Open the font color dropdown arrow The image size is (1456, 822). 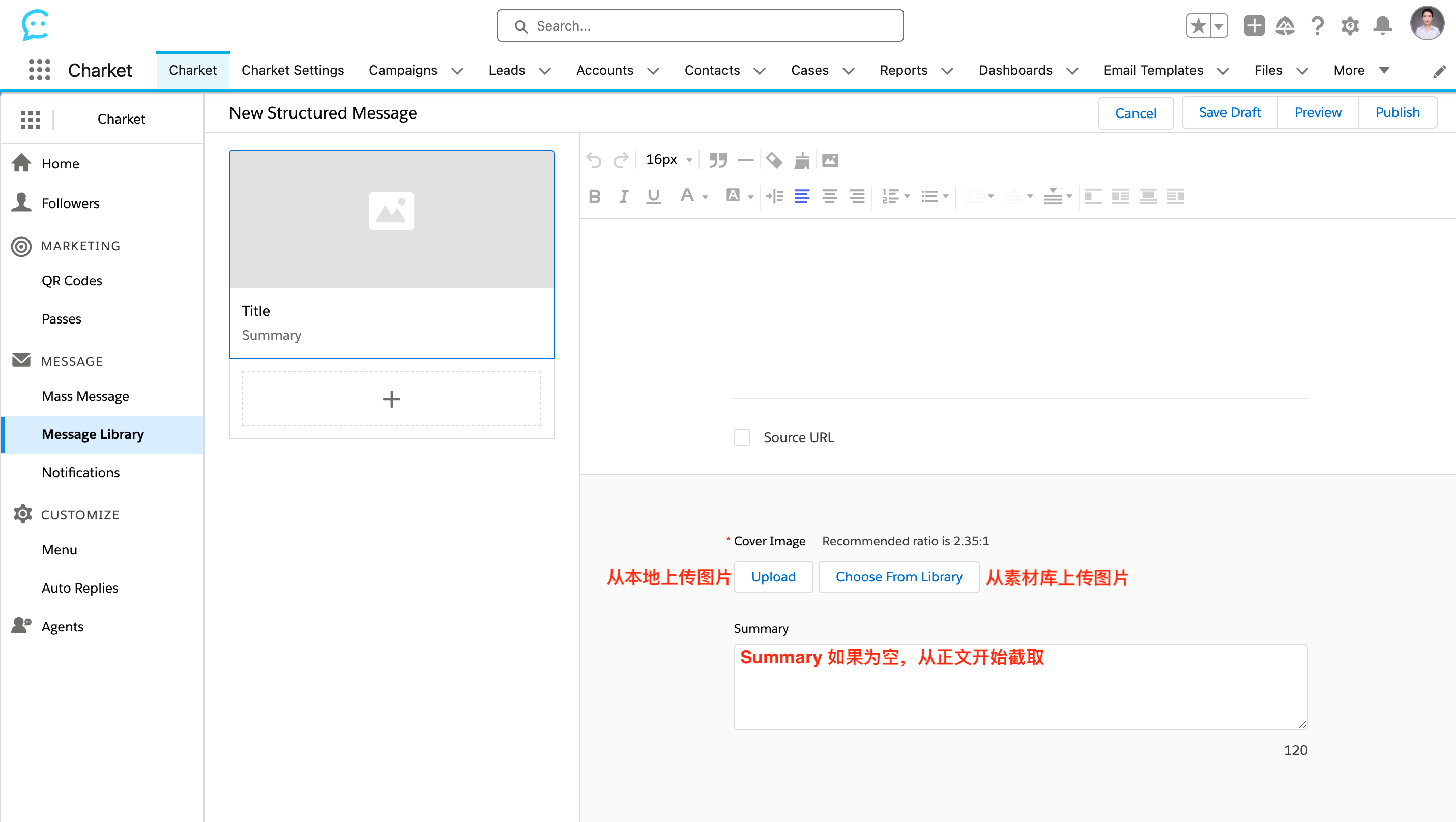705,197
